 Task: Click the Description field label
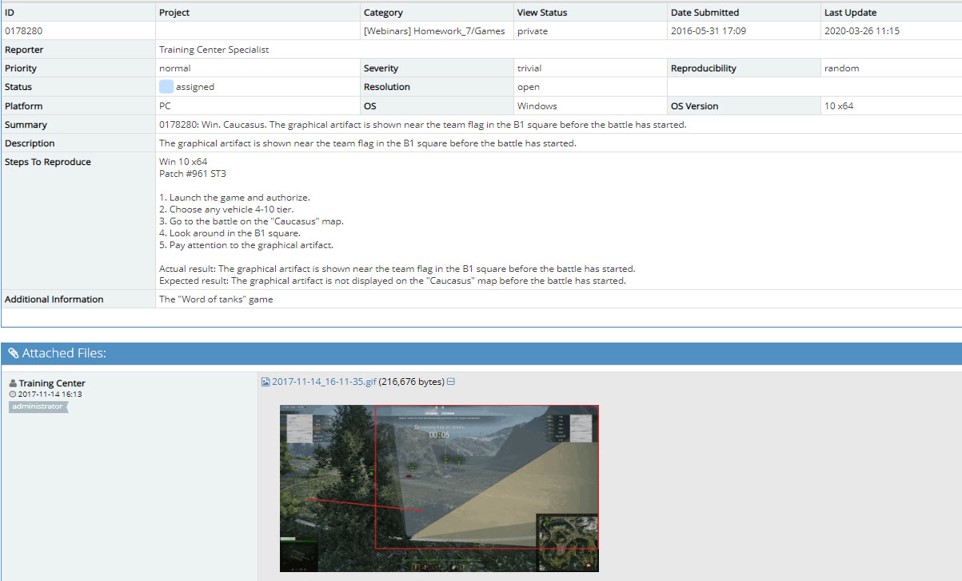click(x=29, y=143)
